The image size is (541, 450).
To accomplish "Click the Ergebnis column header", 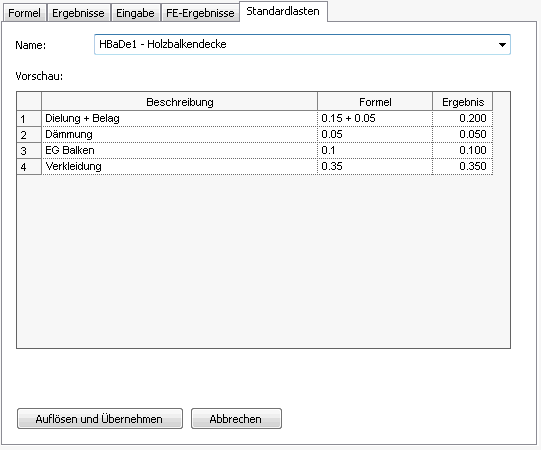I will (x=463, y=101).
